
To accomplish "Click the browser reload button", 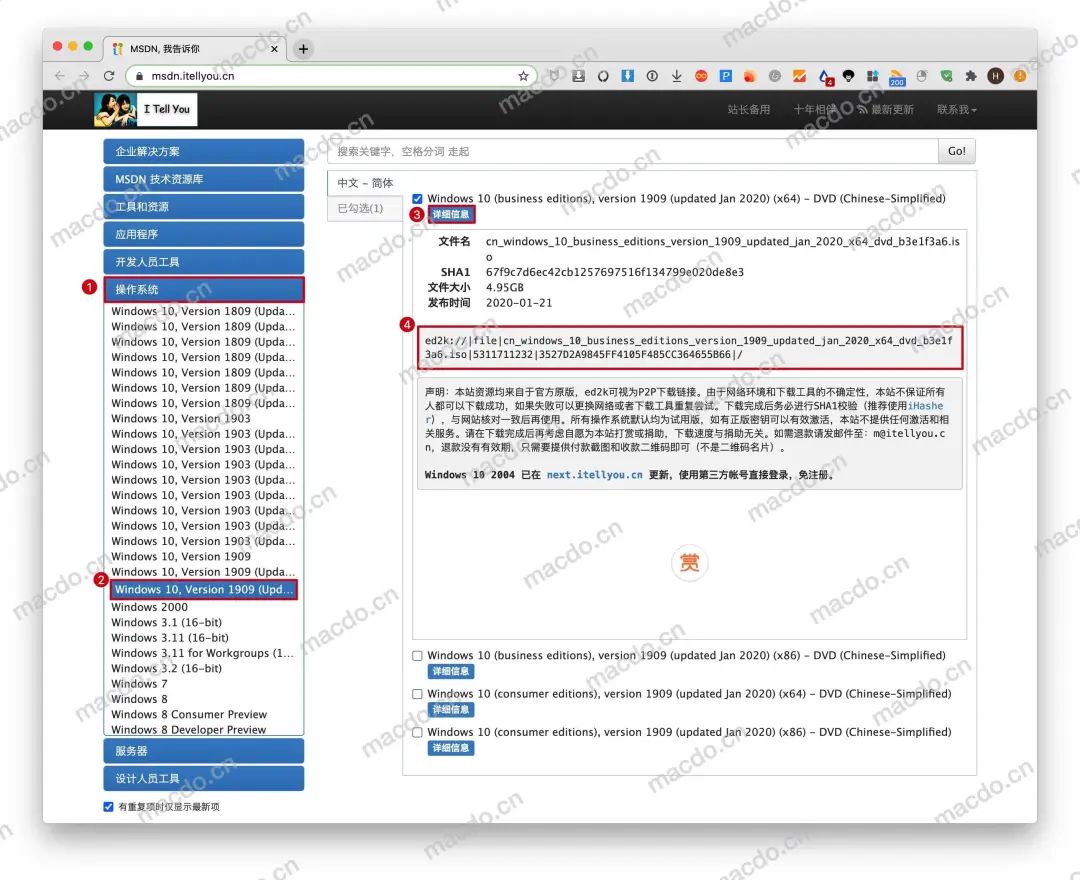I will click(x=108, y=76).
